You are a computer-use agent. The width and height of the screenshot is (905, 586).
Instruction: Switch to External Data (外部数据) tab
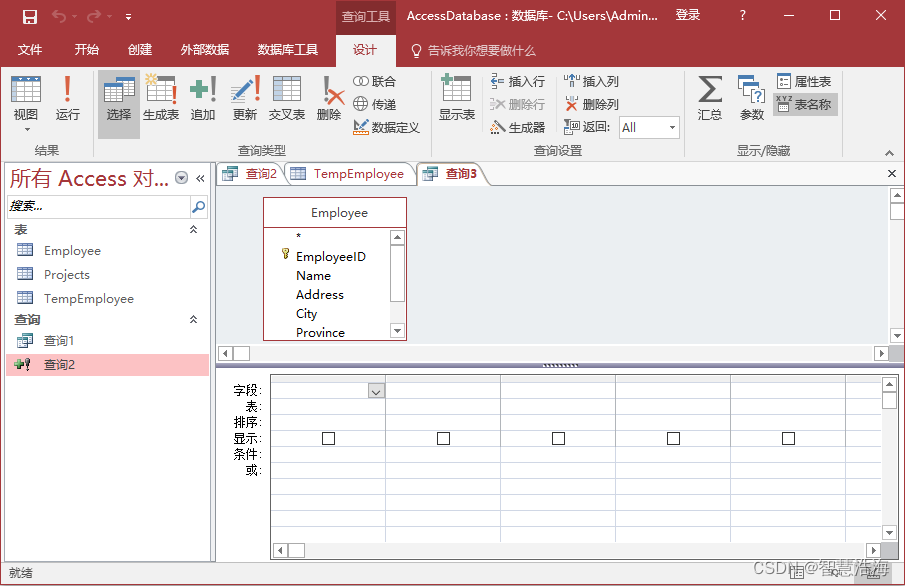click(205, 50)
